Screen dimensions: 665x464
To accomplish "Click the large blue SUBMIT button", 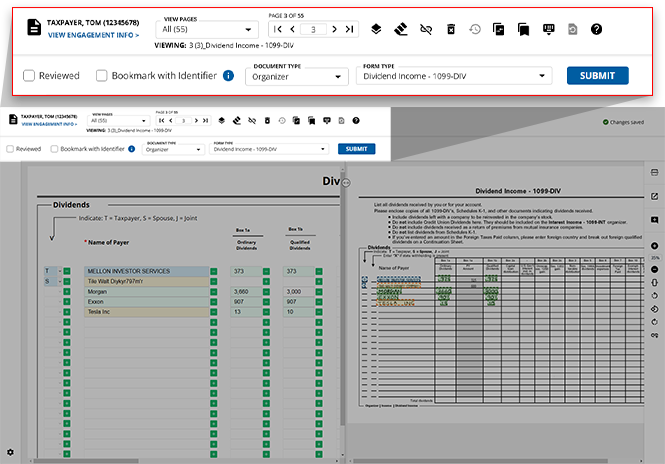I will [x=597, y=75].
